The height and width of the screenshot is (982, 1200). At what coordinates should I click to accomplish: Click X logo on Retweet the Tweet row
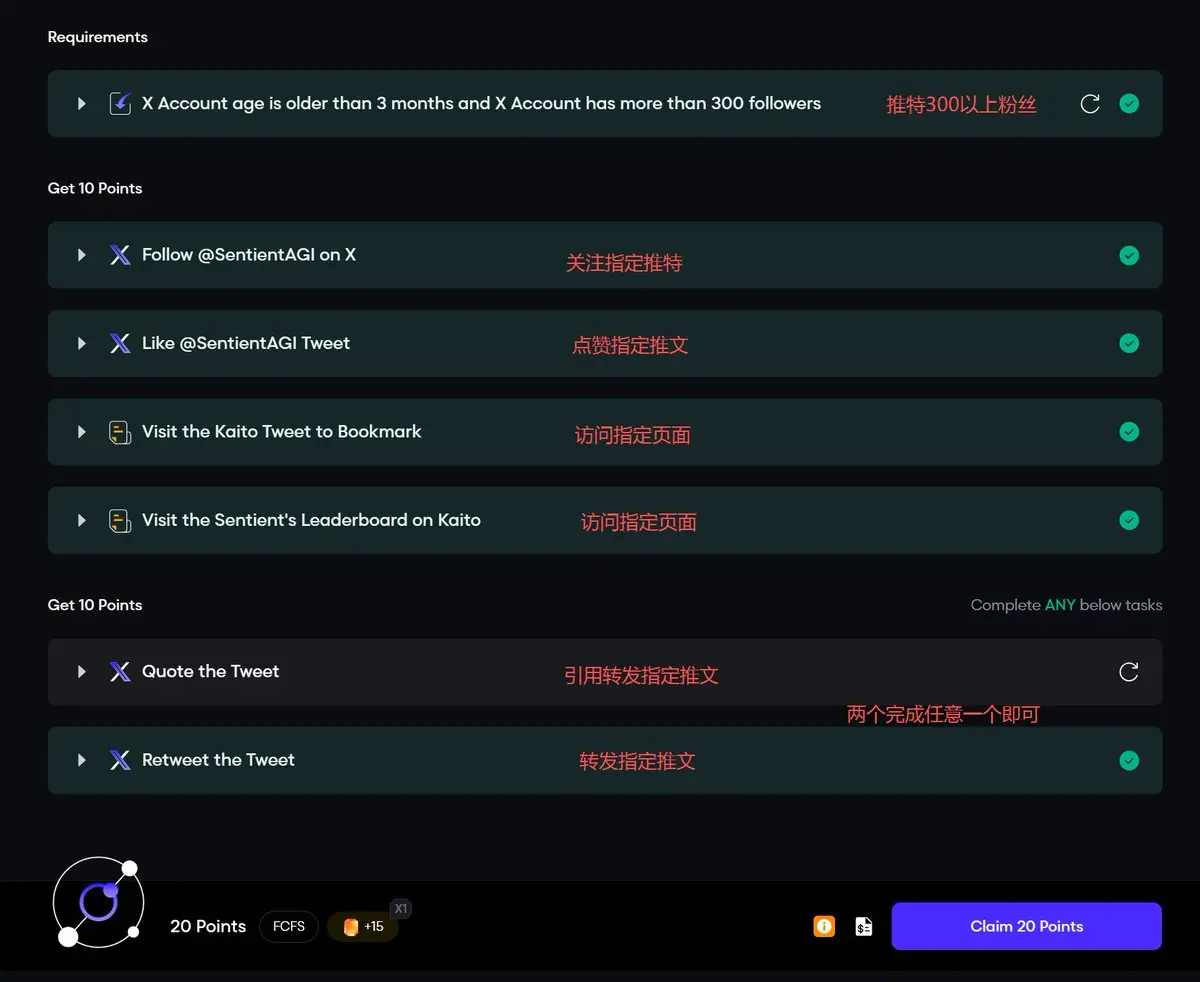[x=120, y=760]
